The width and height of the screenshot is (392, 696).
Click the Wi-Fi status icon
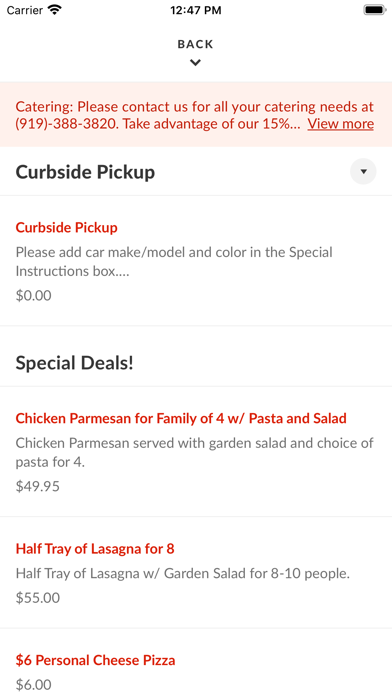point(55,10)
